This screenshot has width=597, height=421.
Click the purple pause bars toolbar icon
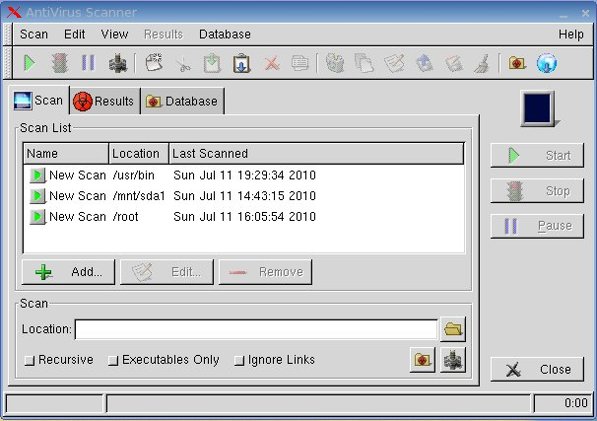point(88,63)
